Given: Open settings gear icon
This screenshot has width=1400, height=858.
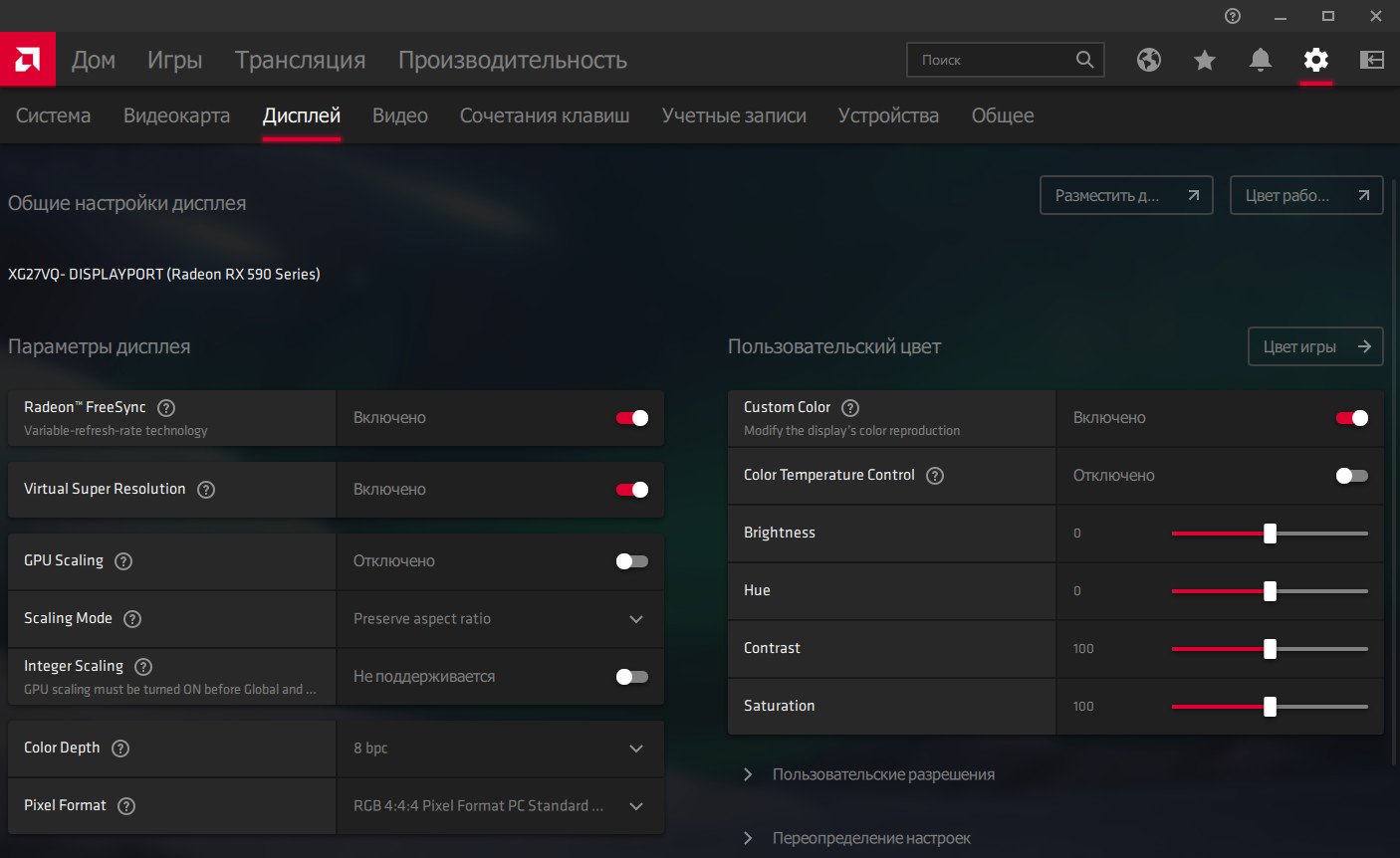Looking at the screenshot, I should click(1316, 60).
